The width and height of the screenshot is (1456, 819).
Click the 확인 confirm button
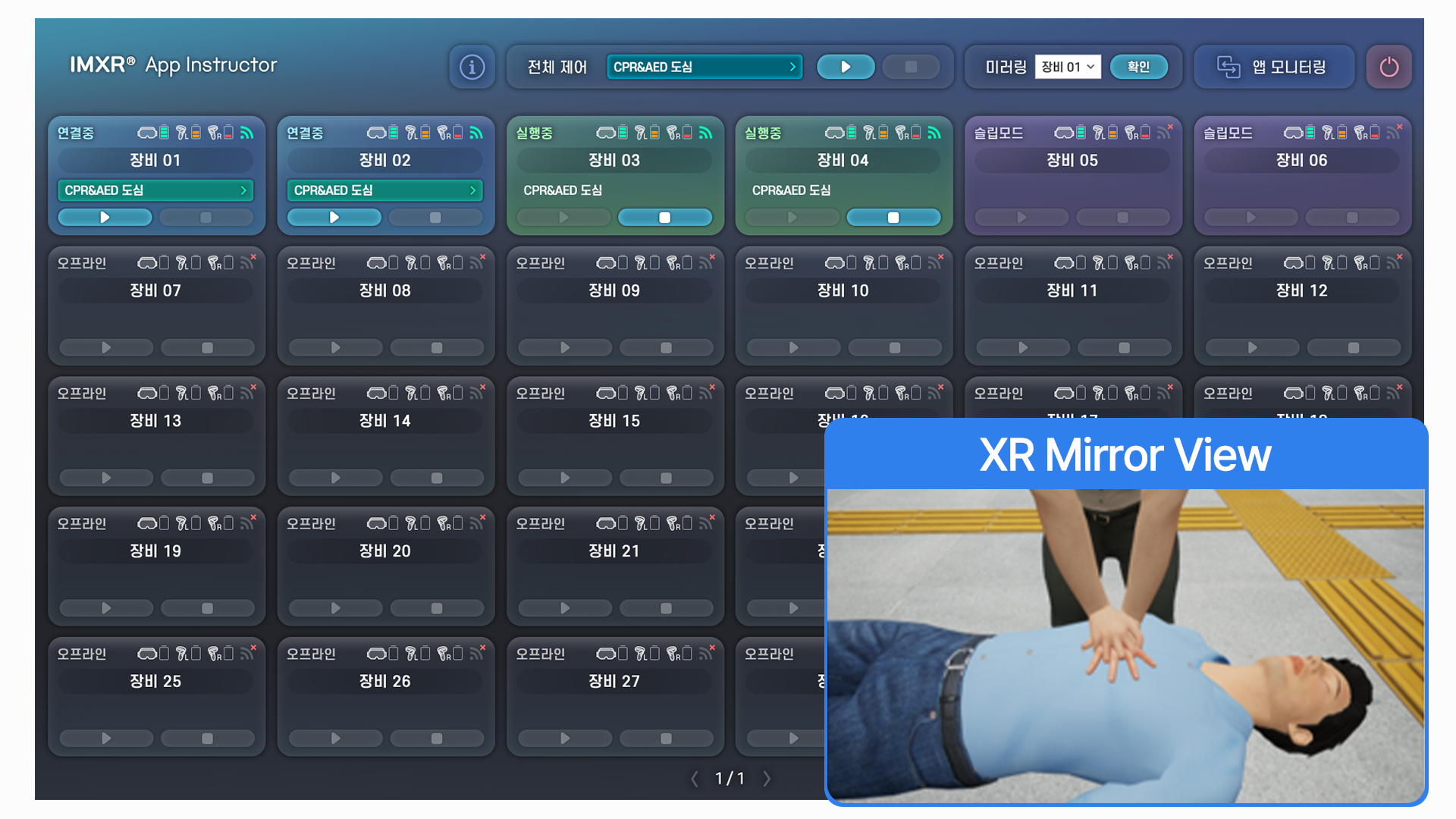(1138, 67)
